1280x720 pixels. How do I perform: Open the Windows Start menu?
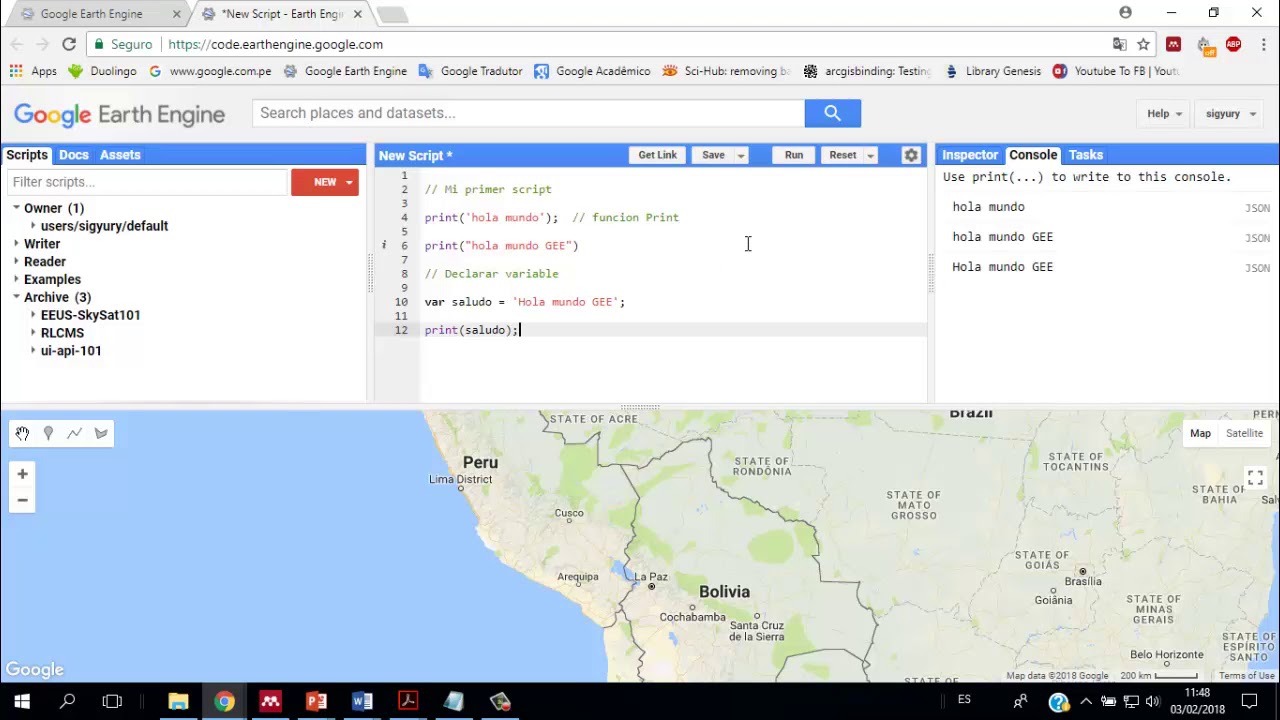point(22,702)
